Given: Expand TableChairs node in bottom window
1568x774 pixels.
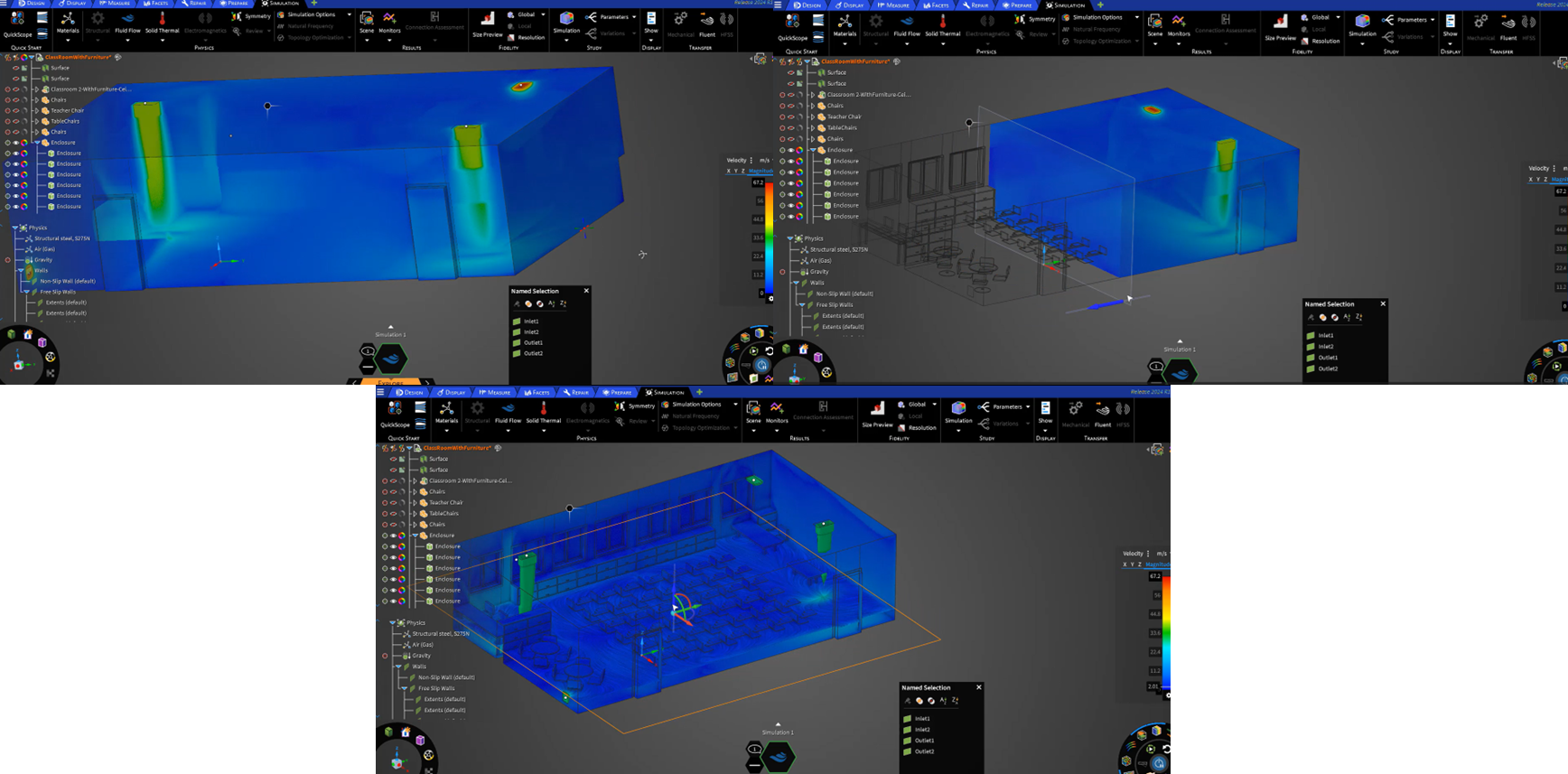Looking at the screenshot, I should [x=415, y=514].
